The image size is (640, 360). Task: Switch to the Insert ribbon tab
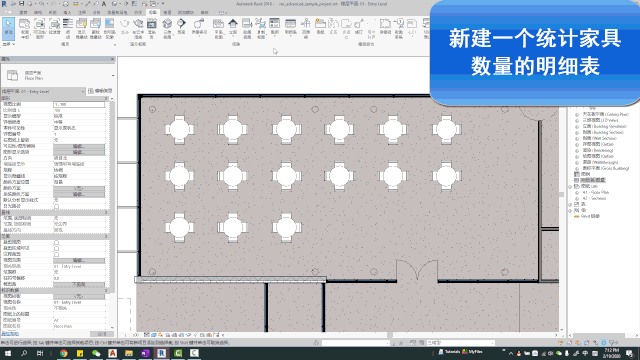tap(67, 13)
